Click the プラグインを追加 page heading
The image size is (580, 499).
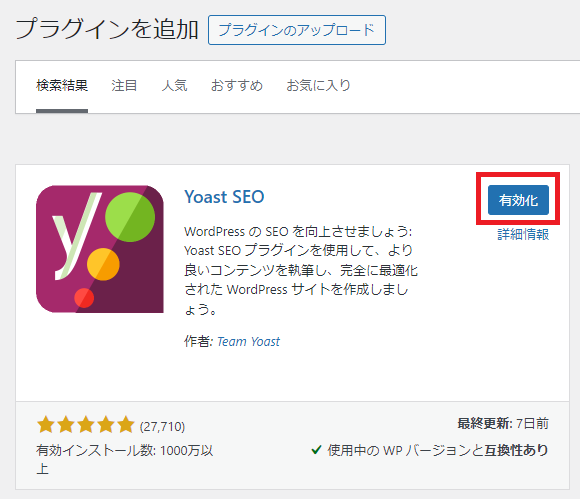pyautogui.click(x=107, y=29)
